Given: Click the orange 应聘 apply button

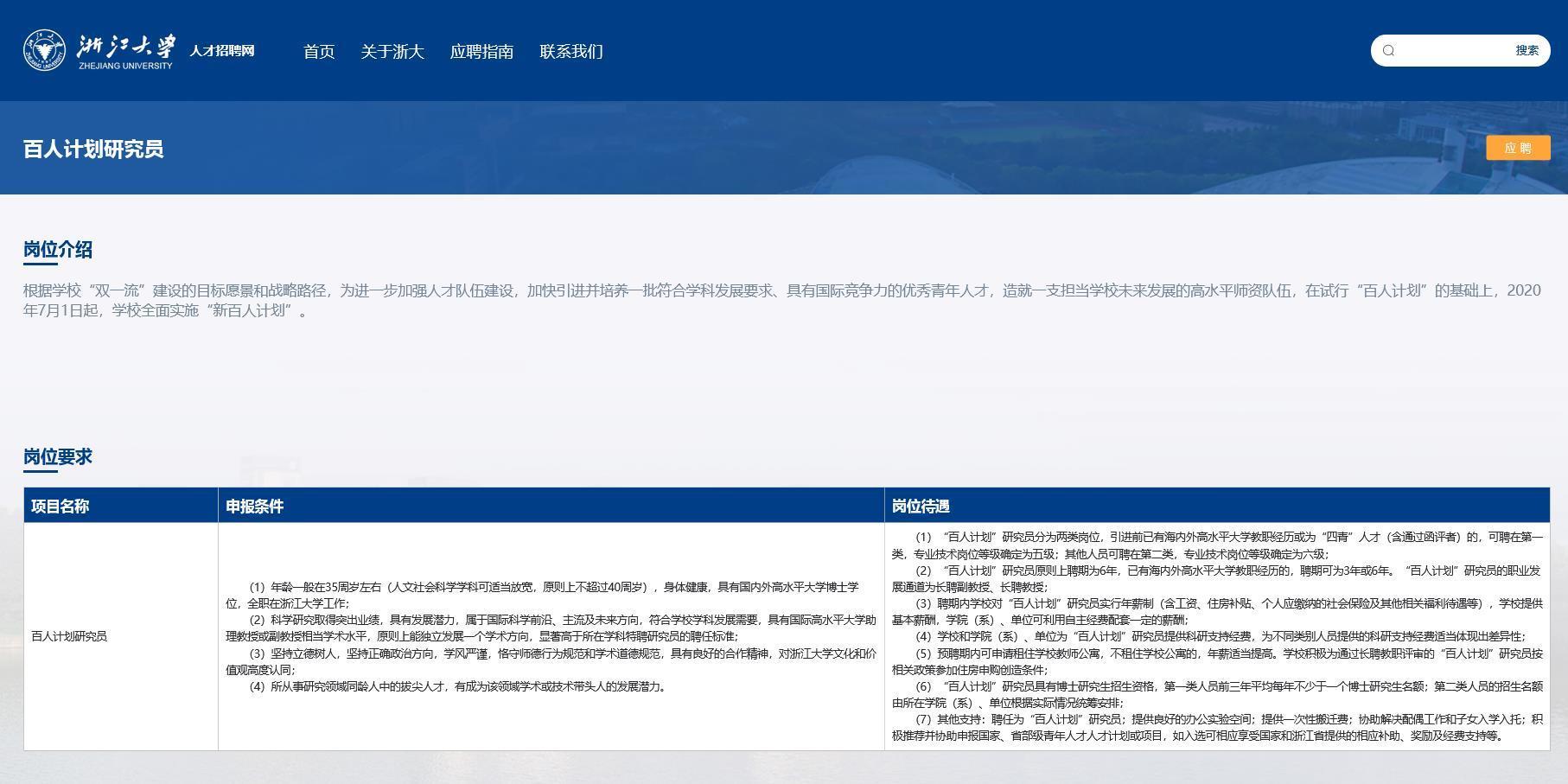Looking at the screenshot, I should 1518,148.
